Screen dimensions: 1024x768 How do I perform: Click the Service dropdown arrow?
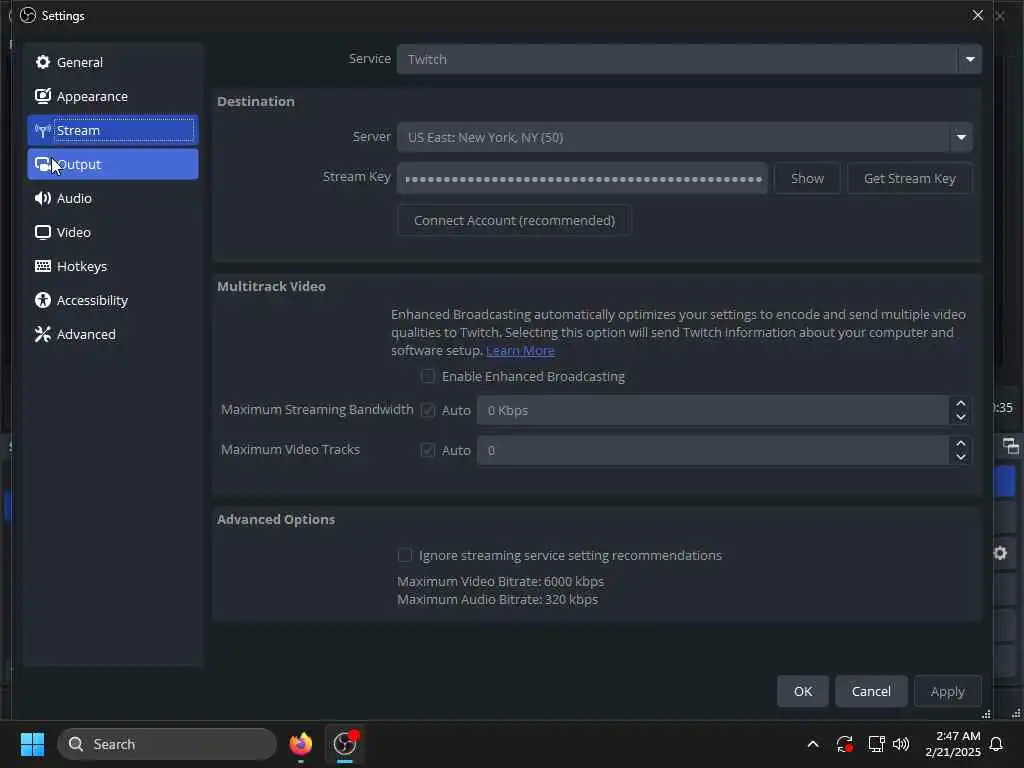click(x=970, y=59)
